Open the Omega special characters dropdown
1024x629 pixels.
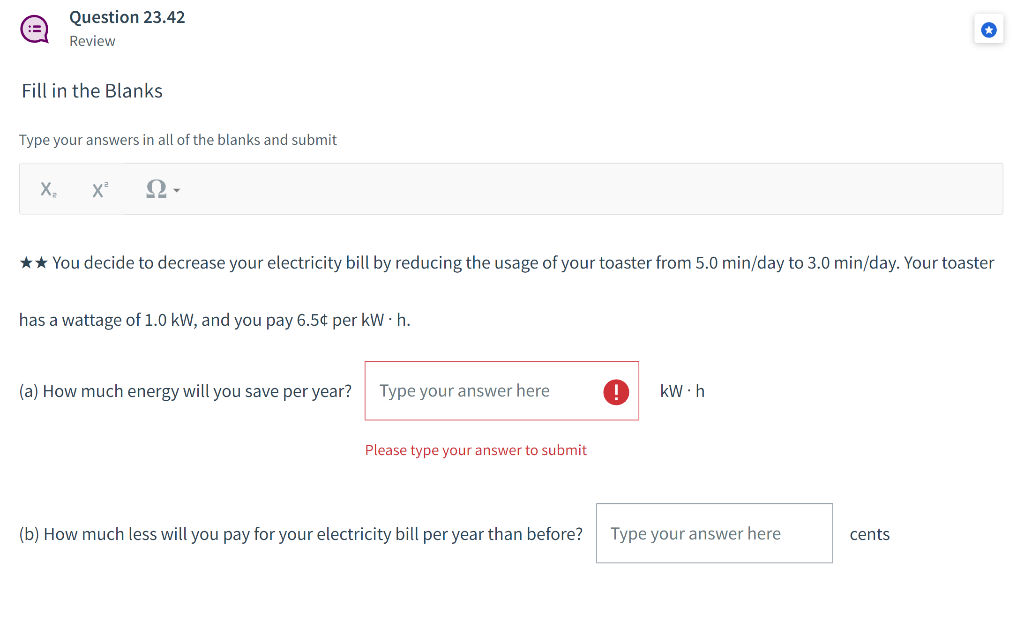click(x=162, y=189)
